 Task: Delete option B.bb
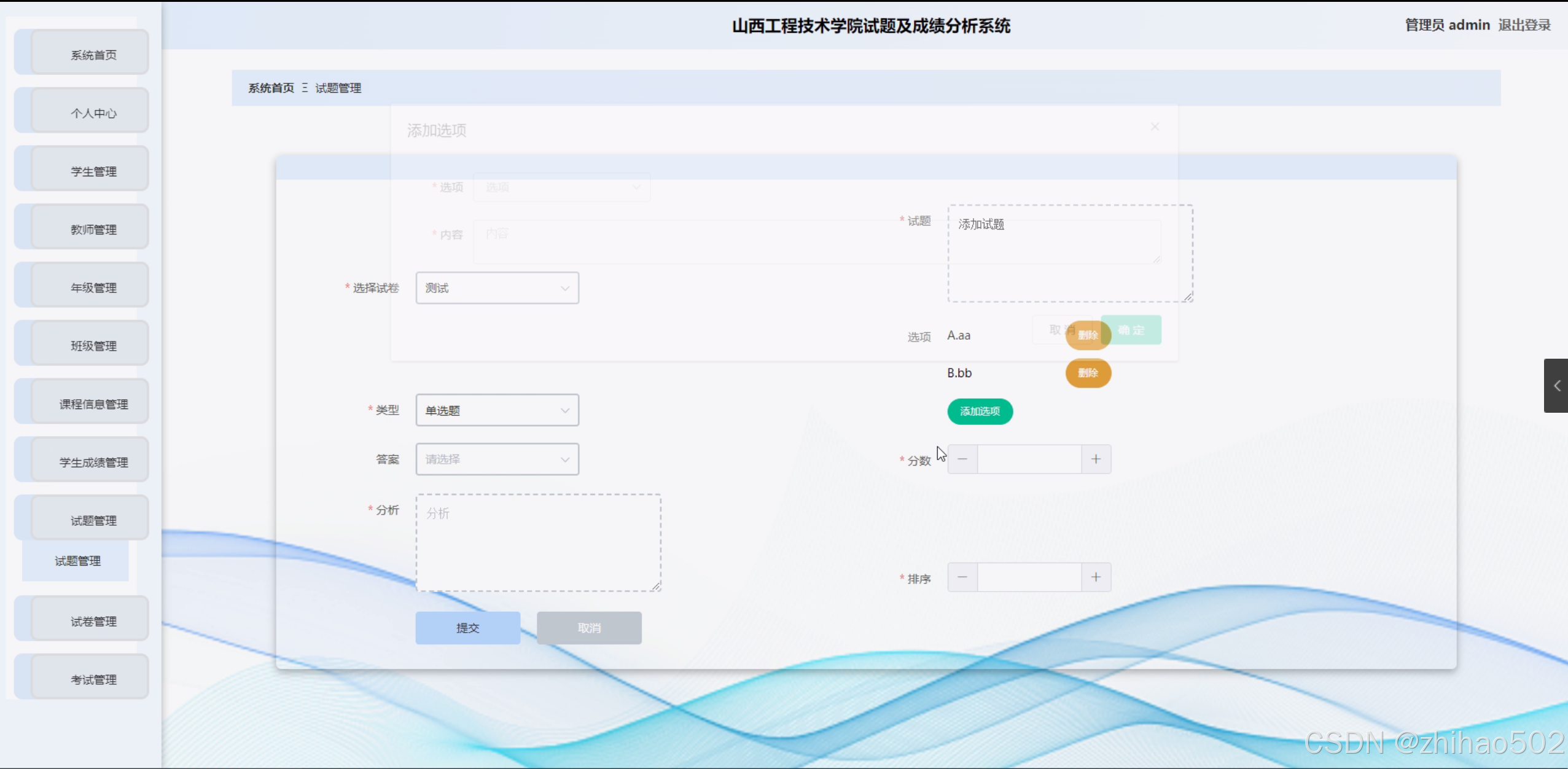1088,373
